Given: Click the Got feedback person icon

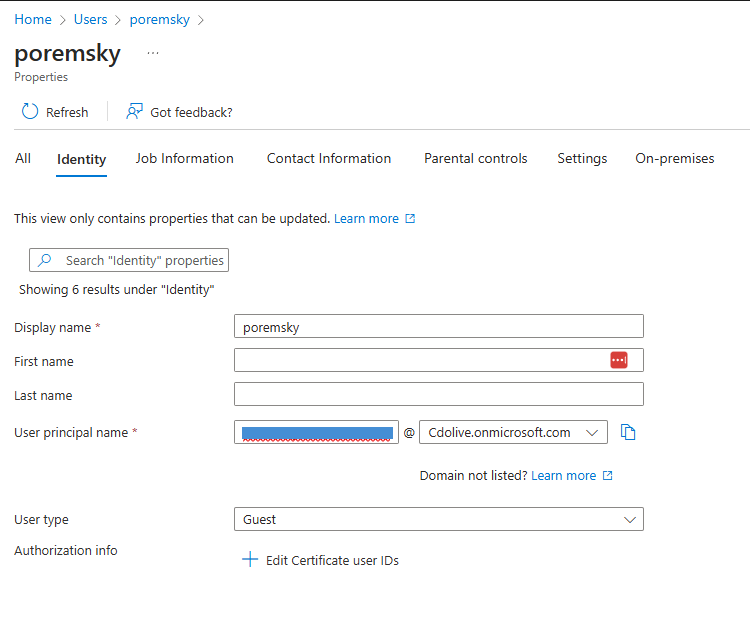Looking at the screenshot, I should click(134, 111).
